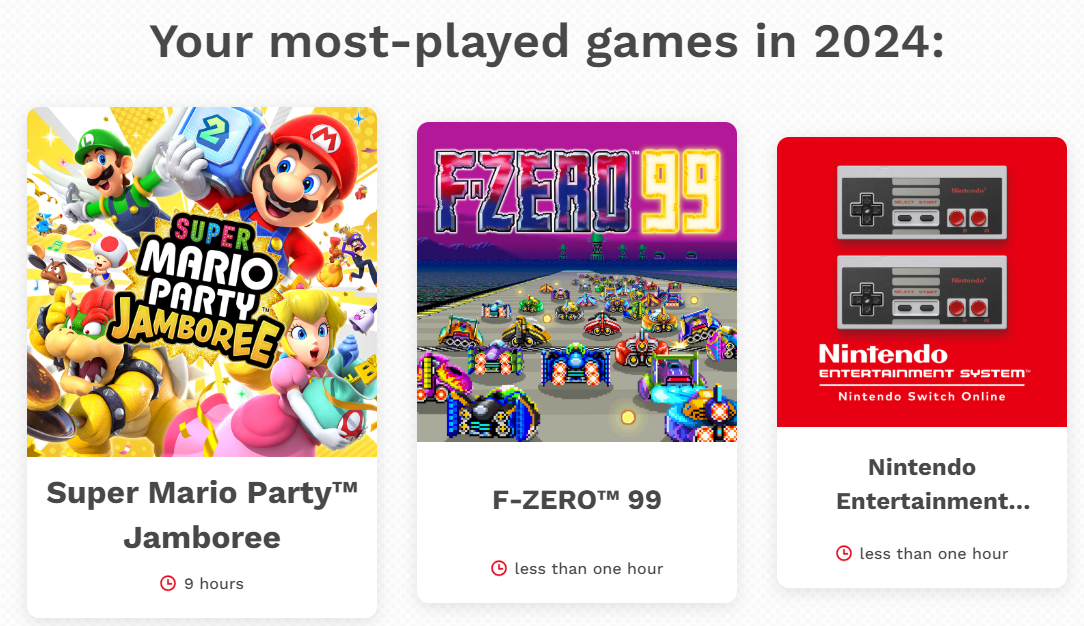
Task: Click the truncated Nintendo Entertainment... title
Action: point(933,484)
